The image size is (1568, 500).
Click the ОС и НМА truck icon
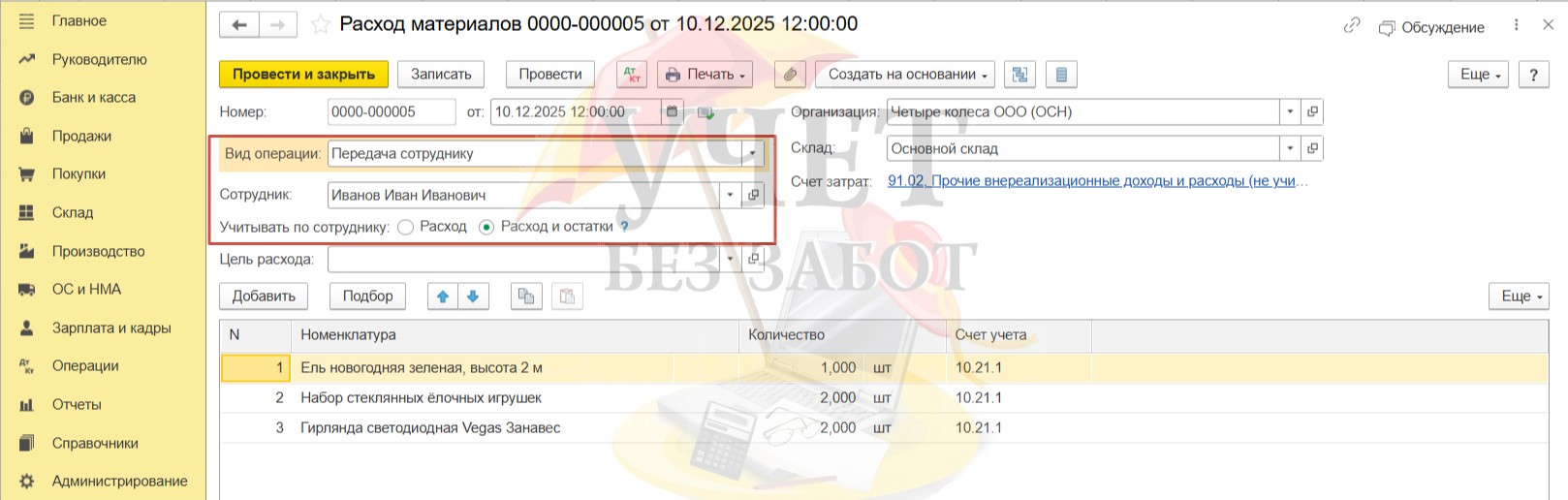tap(27, 289)
